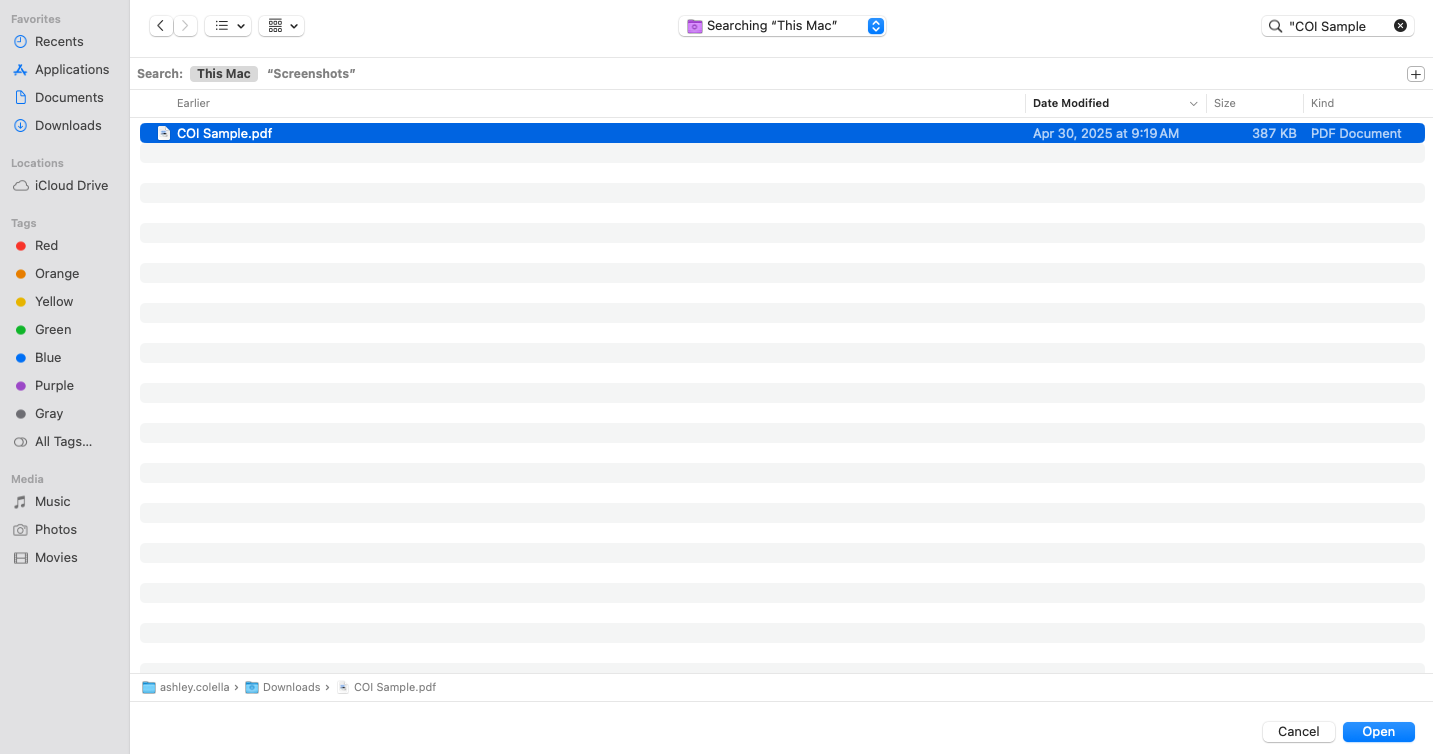This screenshot has height=754, width=1433.
Task: Switch search scope to "Screenshots"
Action: coord(311,74)
